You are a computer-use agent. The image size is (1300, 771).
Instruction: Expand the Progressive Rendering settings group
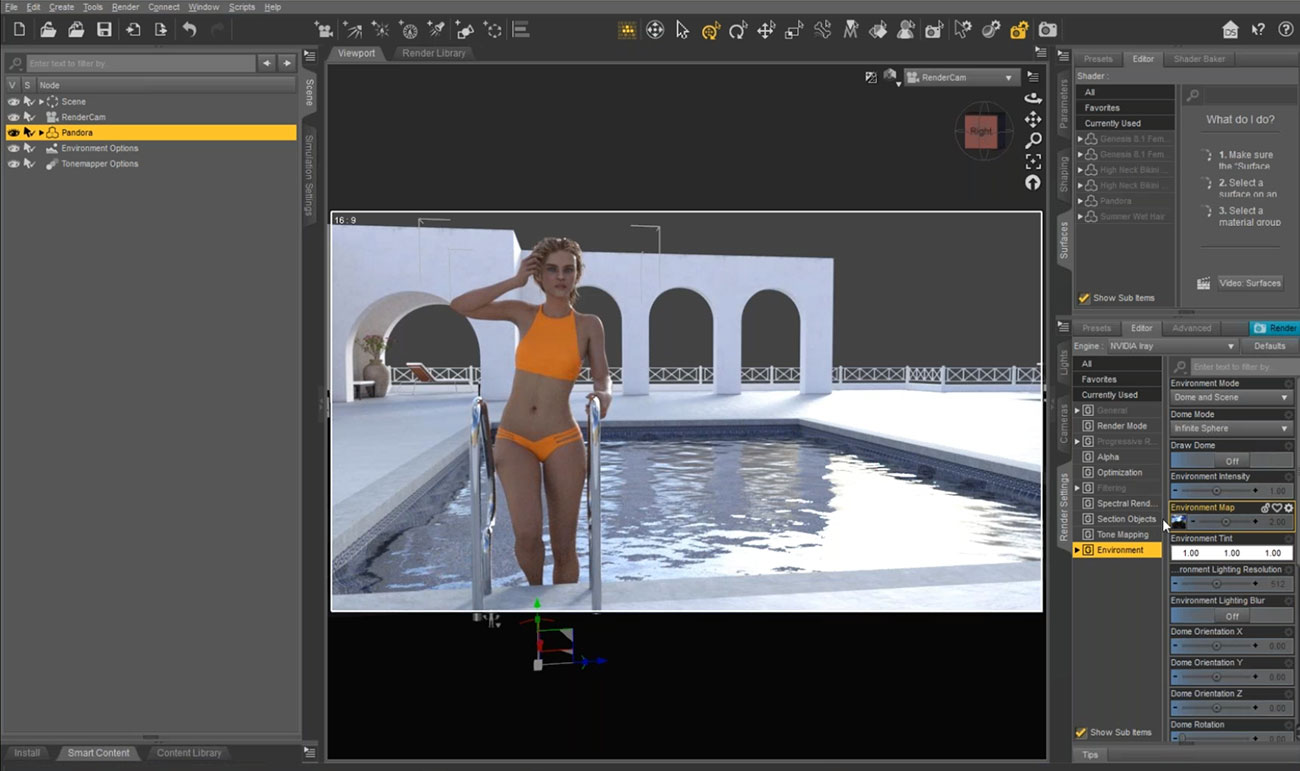tap(1077, 441)
